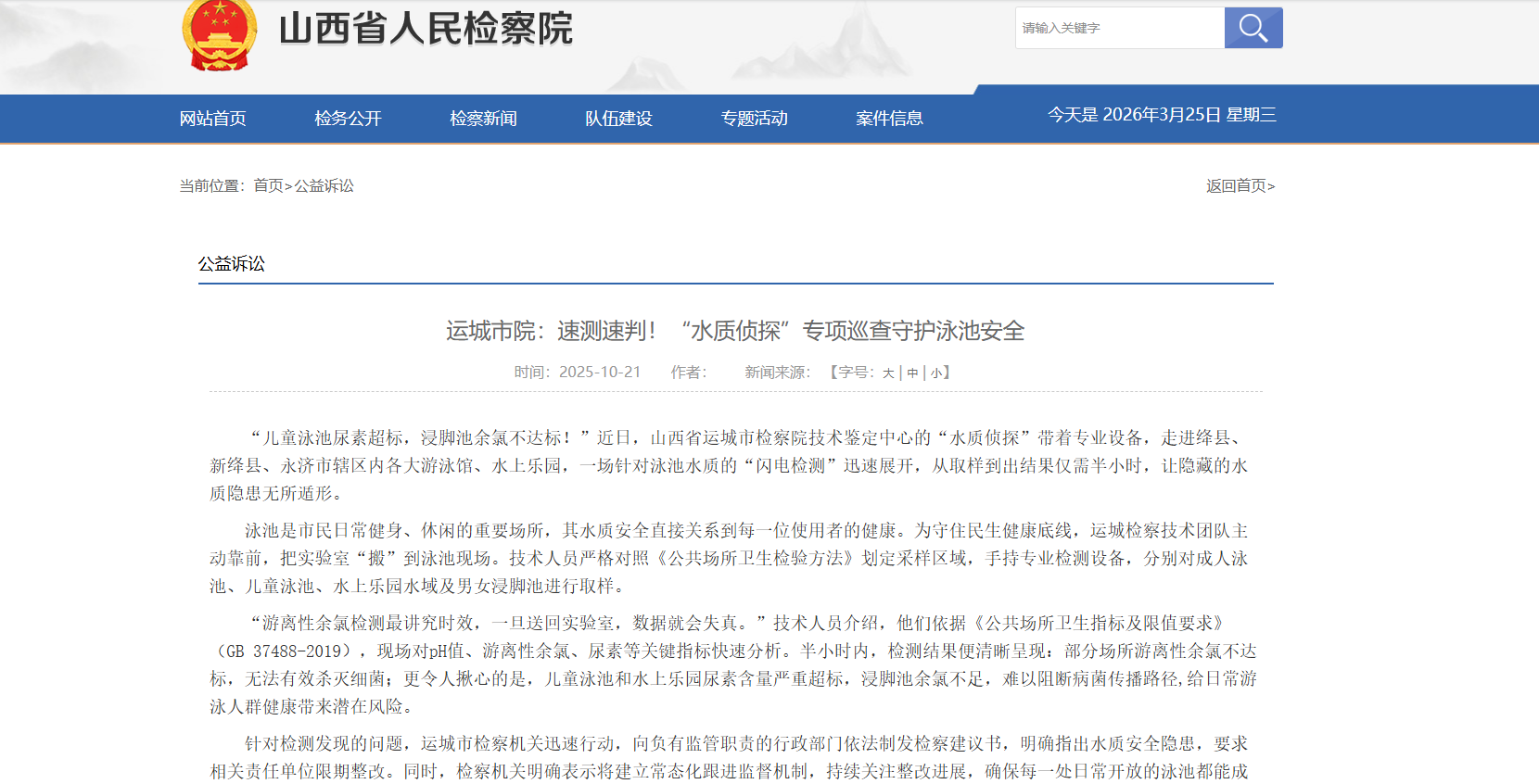Navigate to 案件信息
Screen dimensions: 1539x784
pos(889,119)
